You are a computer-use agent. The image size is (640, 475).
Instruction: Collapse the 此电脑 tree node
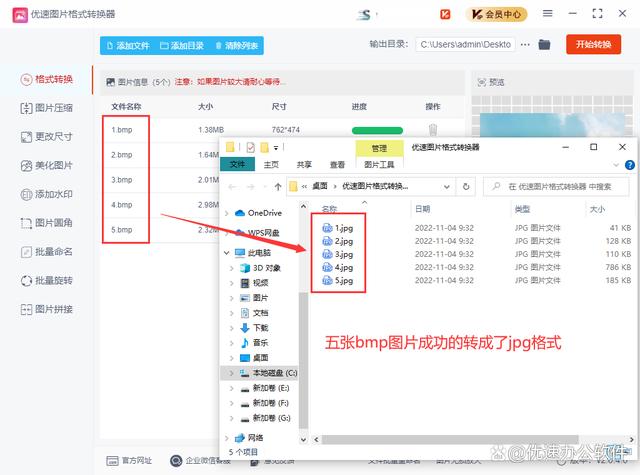227,253
